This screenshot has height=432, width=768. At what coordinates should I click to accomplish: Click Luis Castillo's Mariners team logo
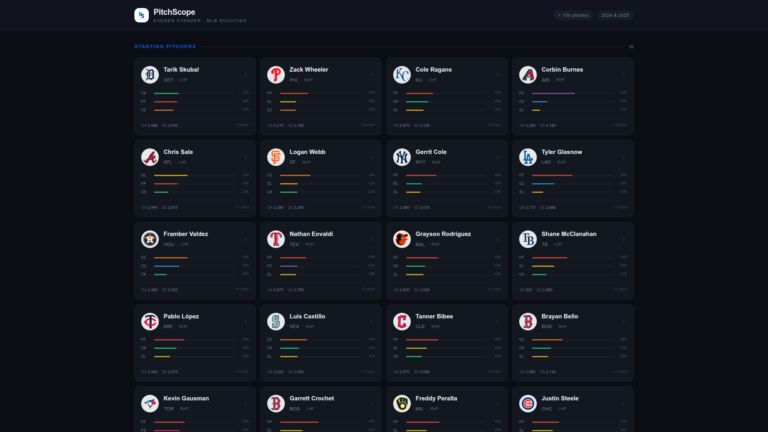click(276, 321)
